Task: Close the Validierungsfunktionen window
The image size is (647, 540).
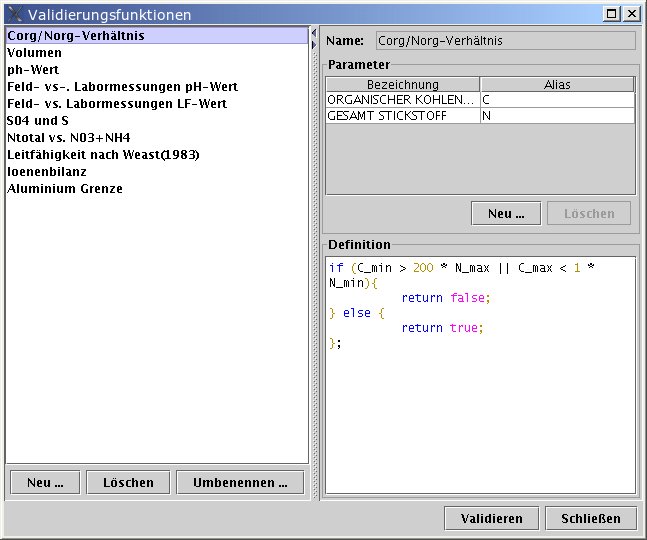Action: (632, 14)
